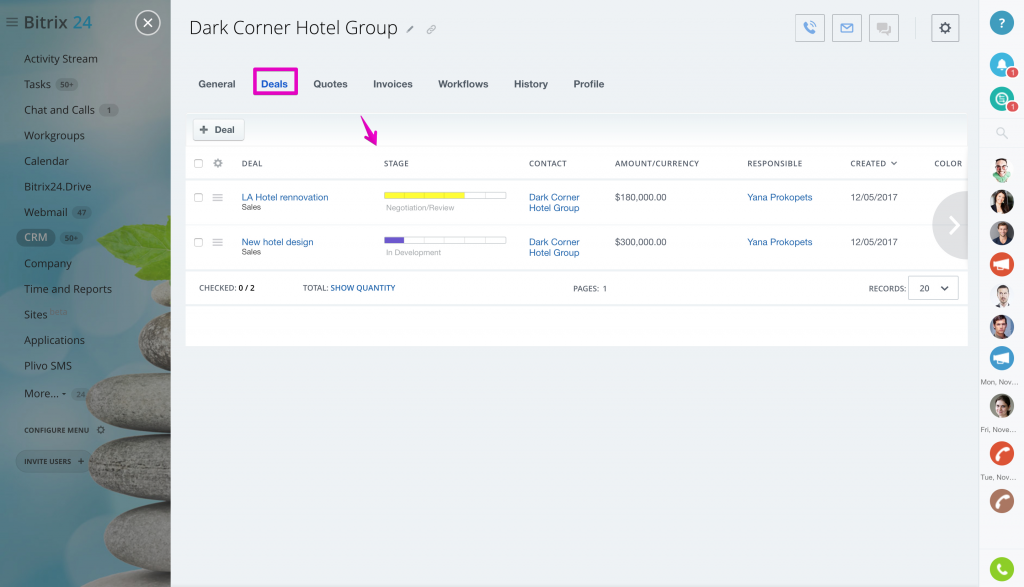Switch to the History tab
This screenshot has height=587, width=1024.
click(530, 84)
